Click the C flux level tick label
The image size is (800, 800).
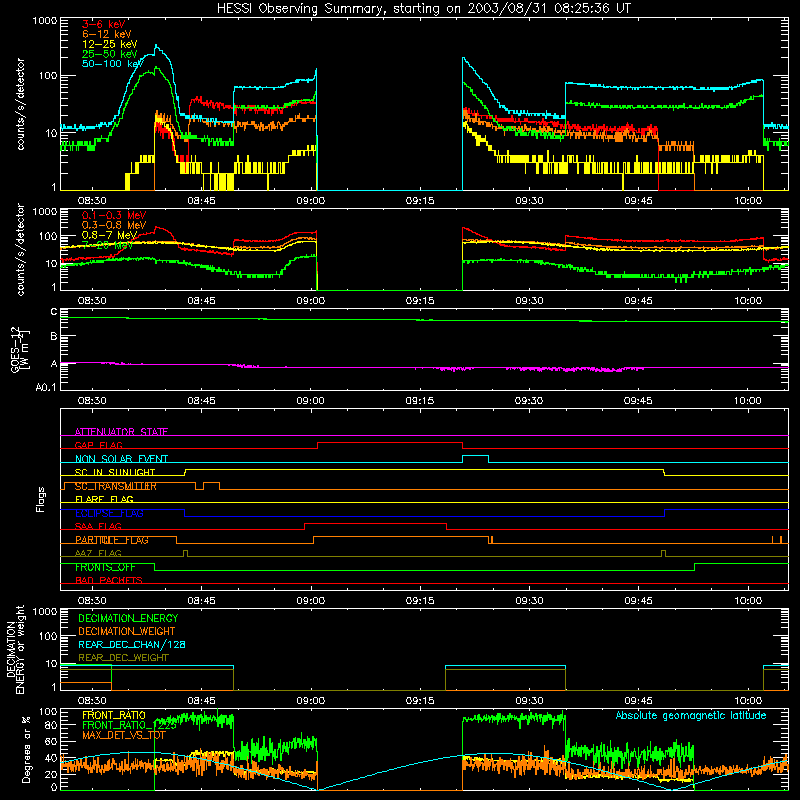pyautogui.click(x=54, y=311)
